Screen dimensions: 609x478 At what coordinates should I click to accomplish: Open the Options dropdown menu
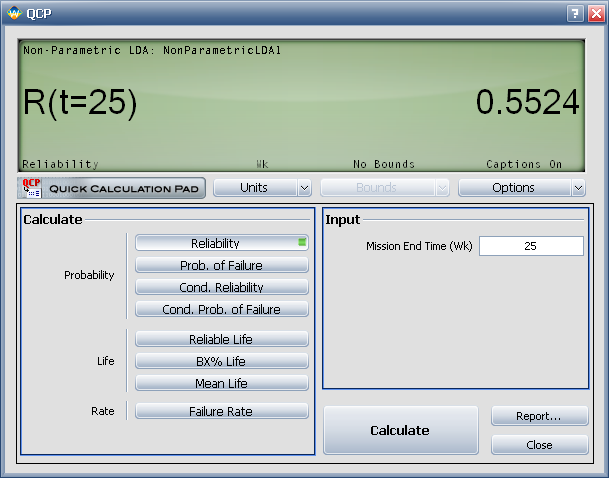[521, 188]
